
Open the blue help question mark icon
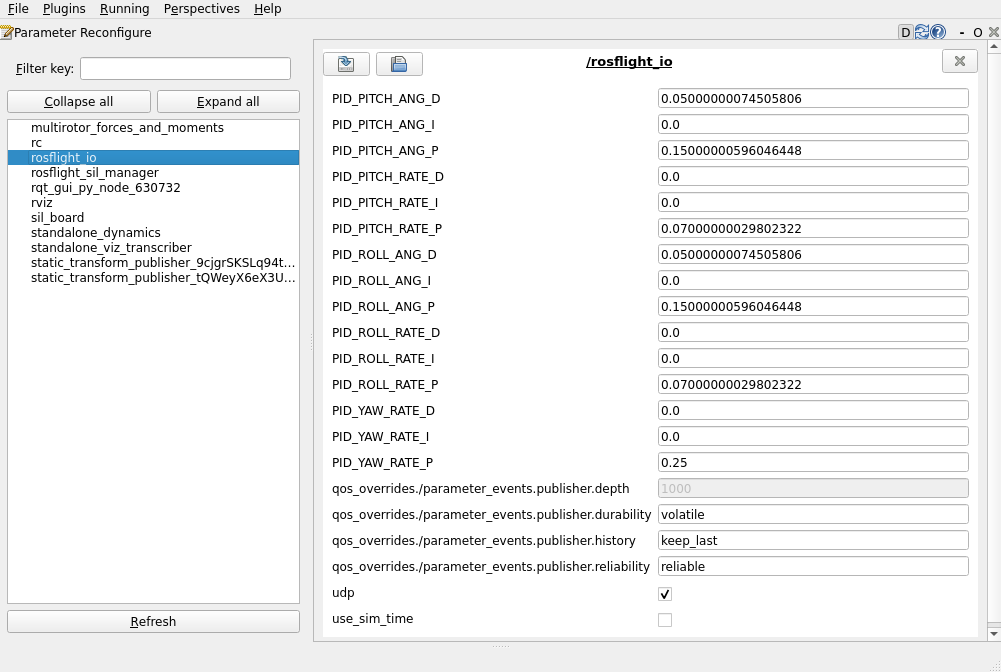click(937, 32)
